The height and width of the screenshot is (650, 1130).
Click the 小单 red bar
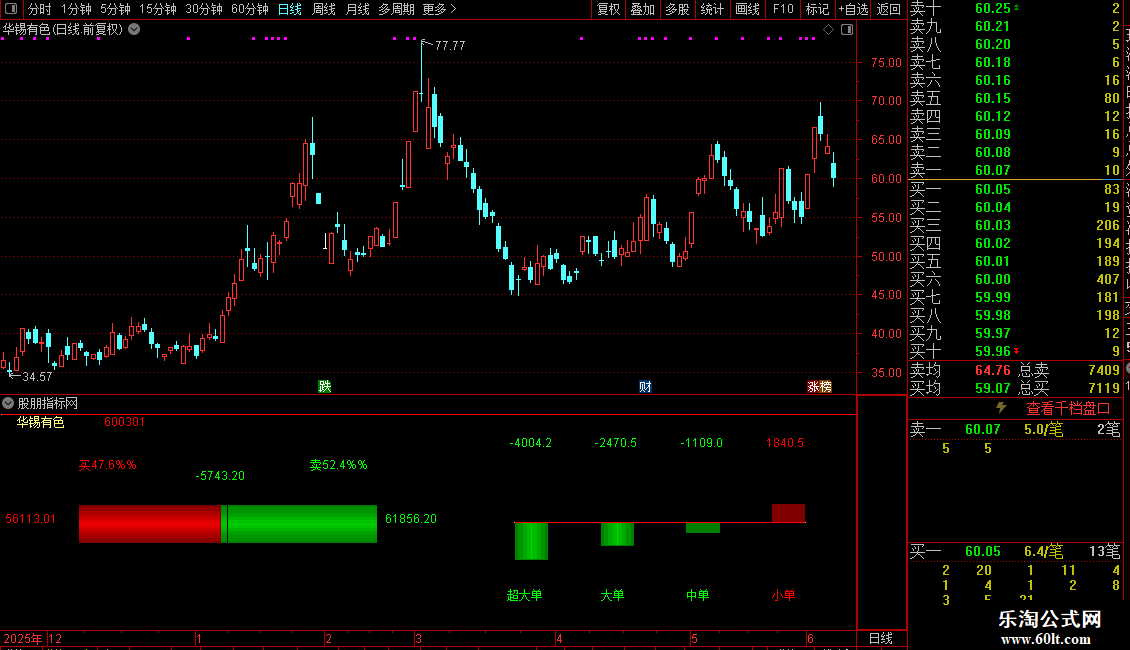coord(788,513)
